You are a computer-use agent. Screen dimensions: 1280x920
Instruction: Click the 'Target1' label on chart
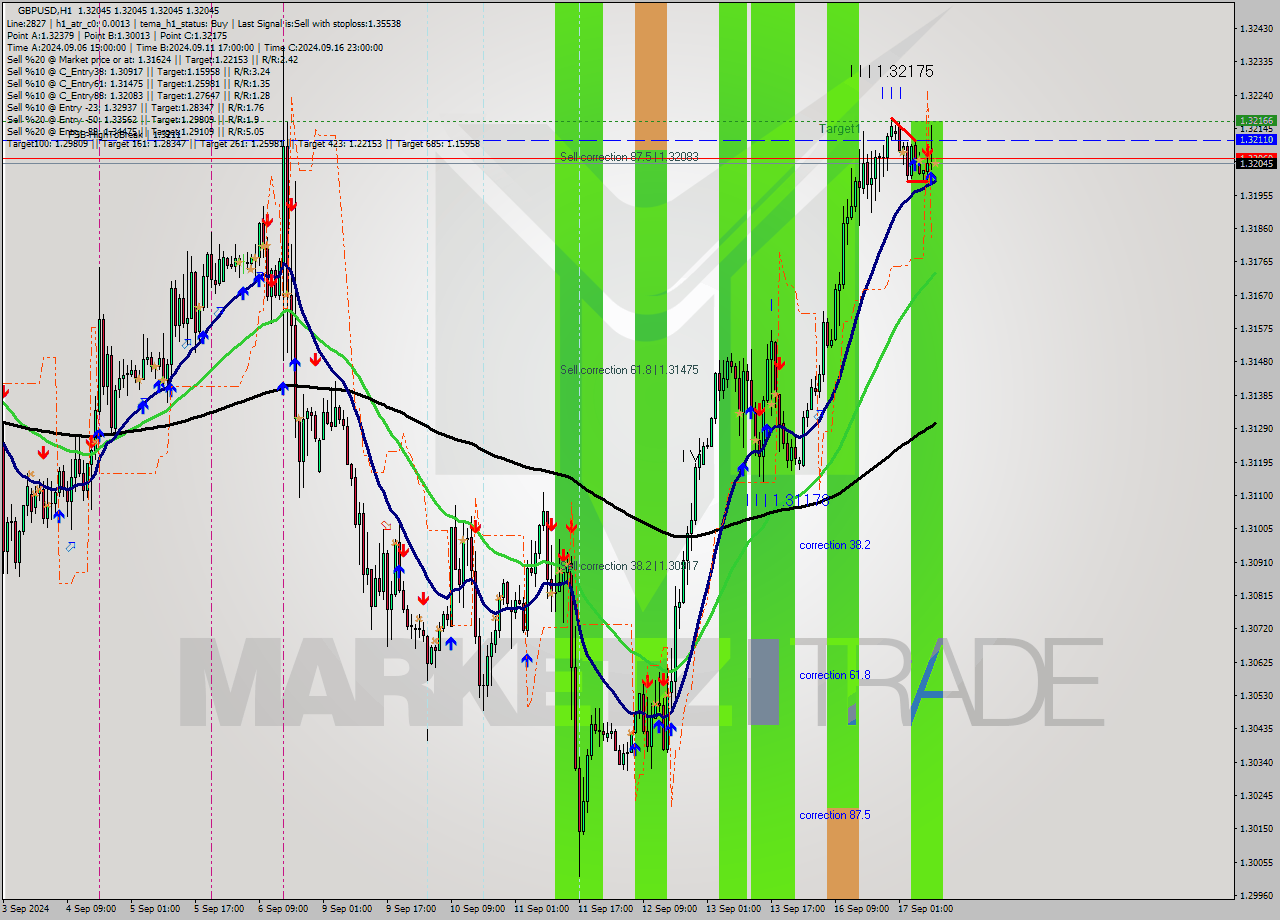[x=838, y=129]
